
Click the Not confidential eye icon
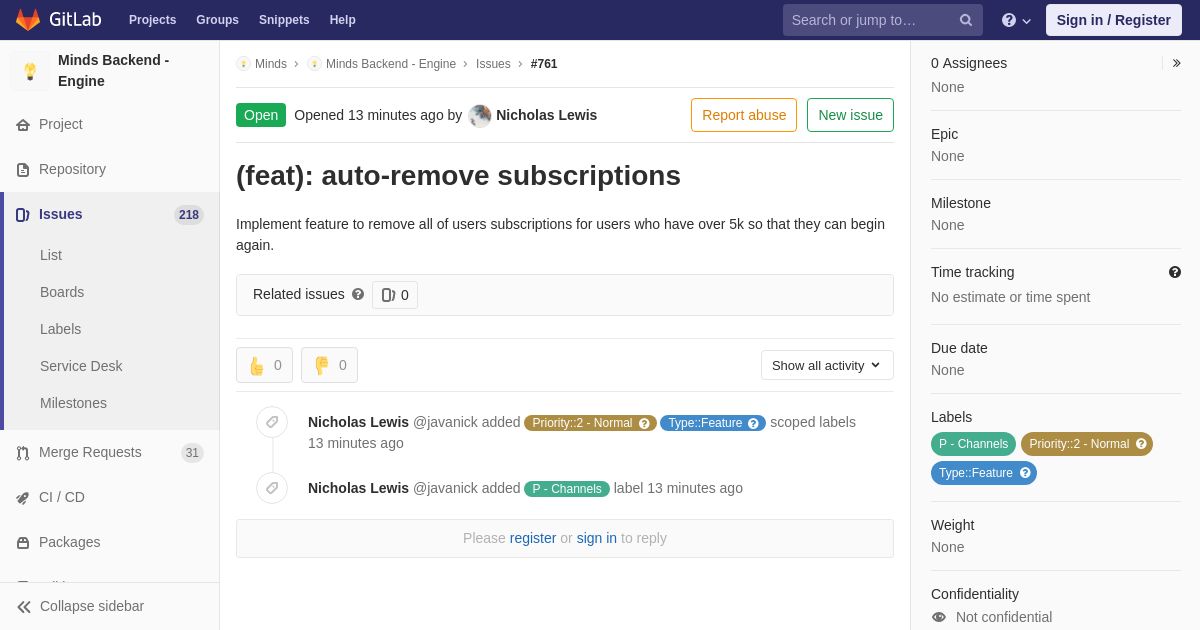click(x=938, y=617)
